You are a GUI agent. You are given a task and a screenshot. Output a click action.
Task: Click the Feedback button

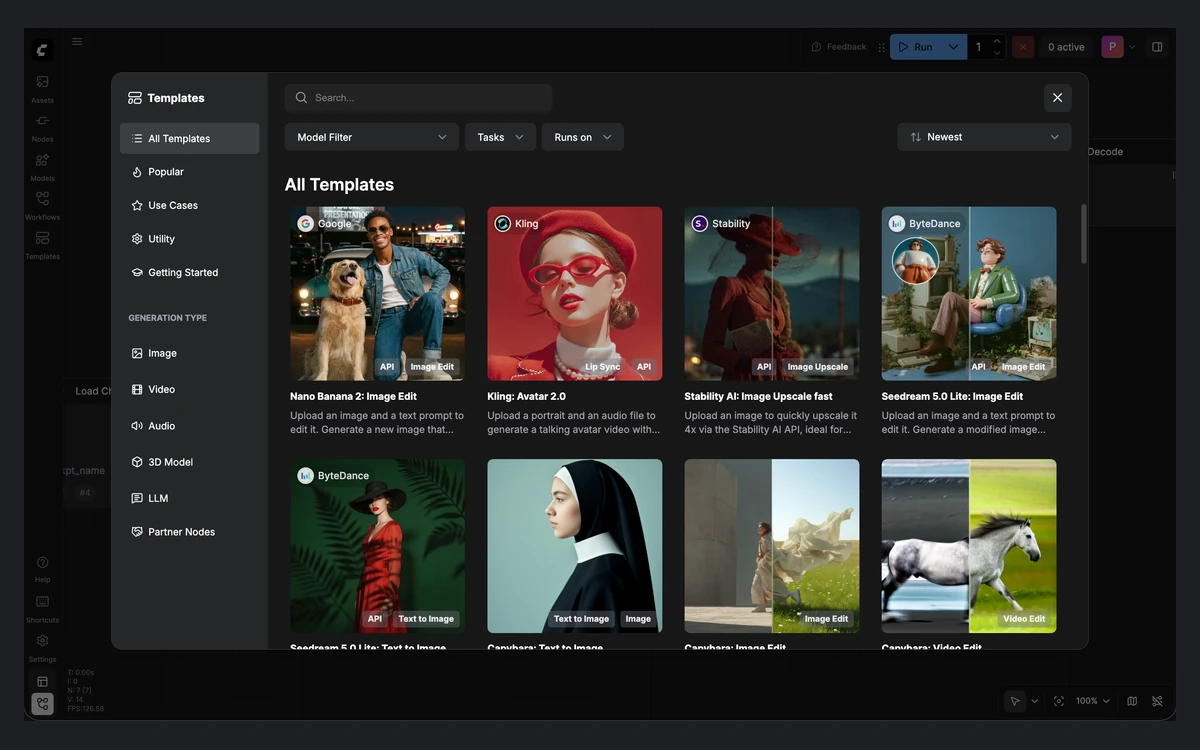point(839,47)
